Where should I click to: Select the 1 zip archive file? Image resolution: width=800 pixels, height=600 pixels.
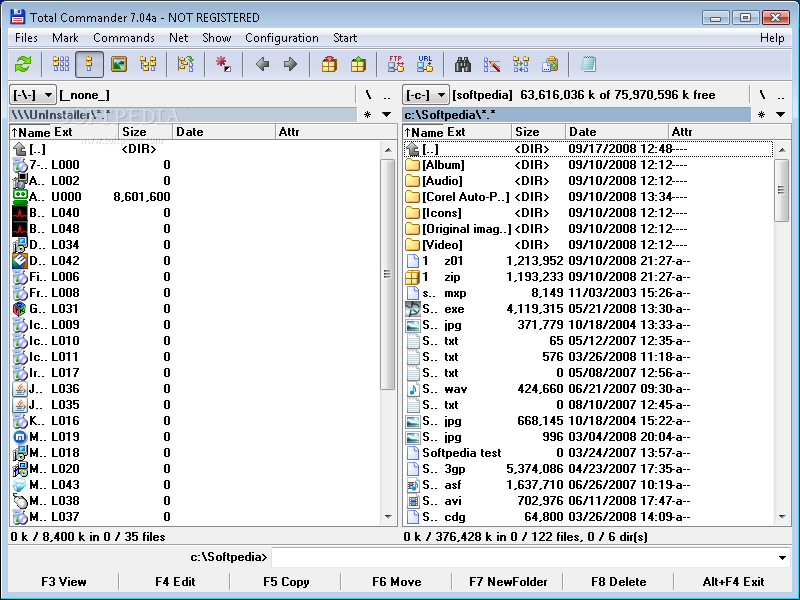(x=587, y=277)
